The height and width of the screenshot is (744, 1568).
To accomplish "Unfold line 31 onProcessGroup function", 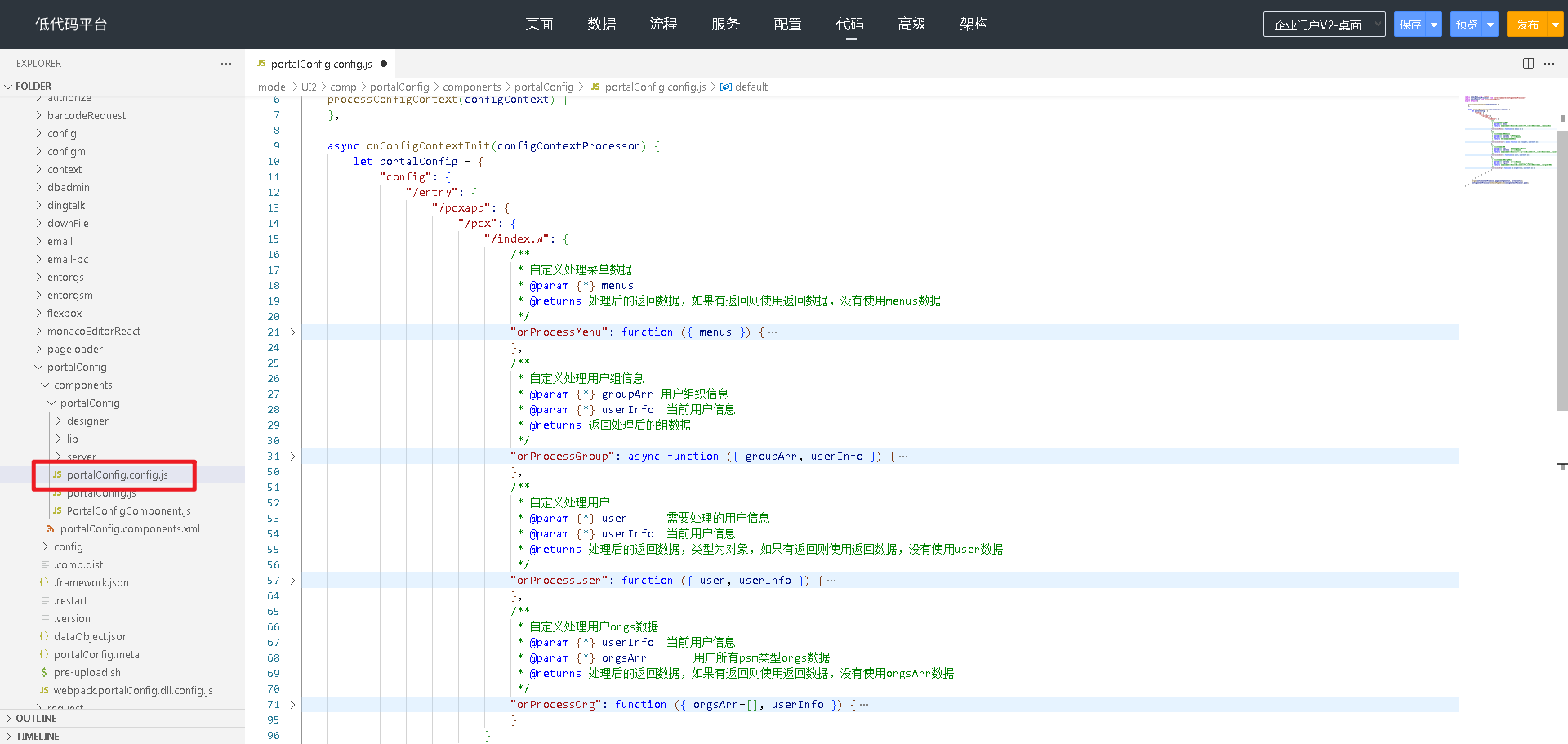I will click(x=292, y=457).
